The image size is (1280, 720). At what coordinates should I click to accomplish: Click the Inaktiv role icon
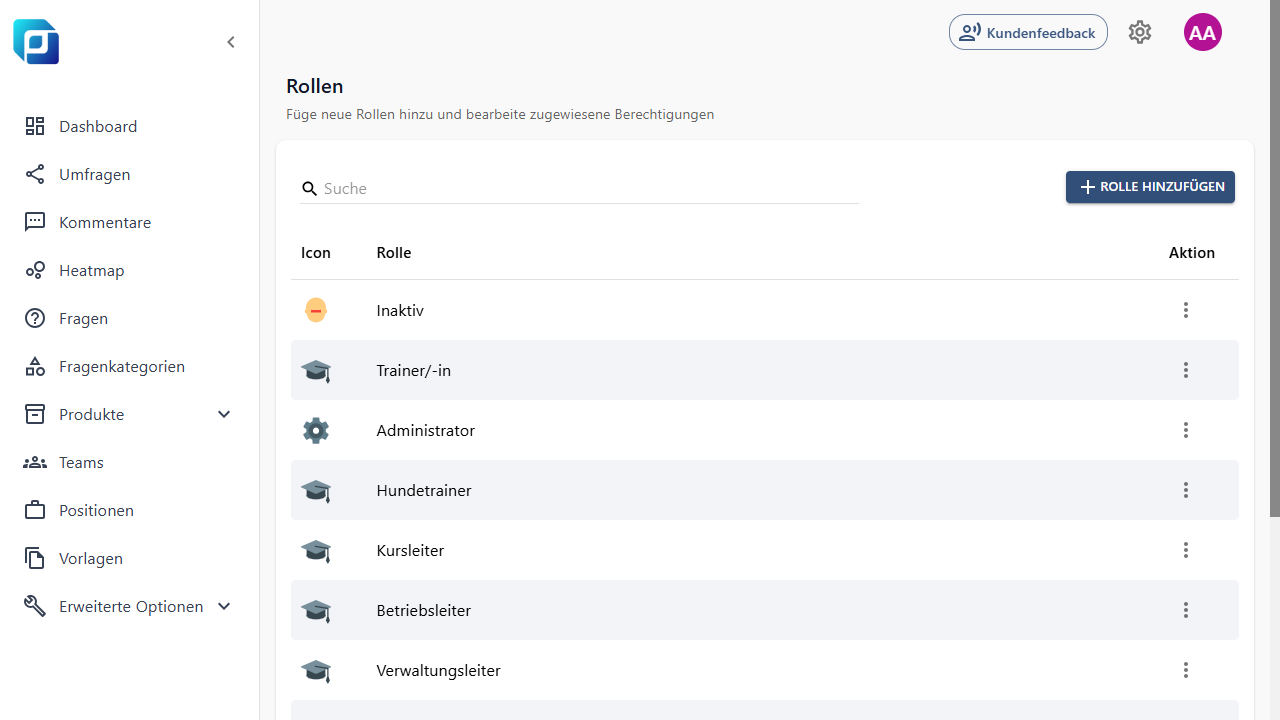[x=316, y=310]
